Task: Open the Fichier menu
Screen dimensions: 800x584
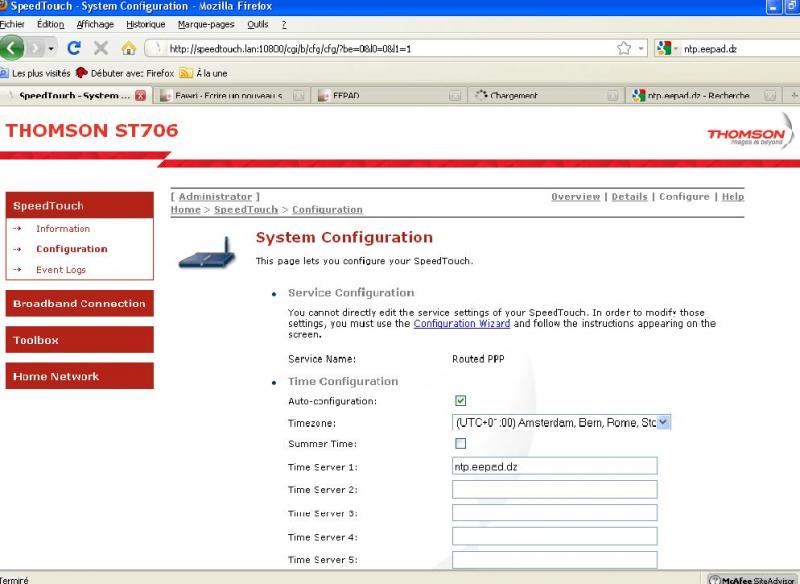Action: tap(12, 24)
